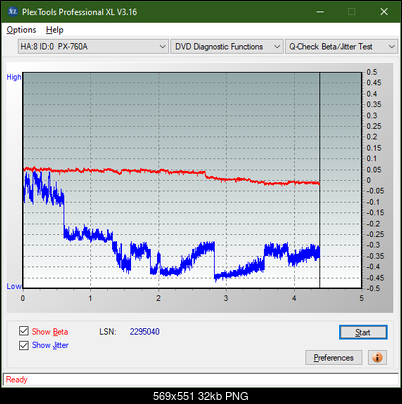Expand the DVD Diagnostic Functions dropdown

point(227,47)
